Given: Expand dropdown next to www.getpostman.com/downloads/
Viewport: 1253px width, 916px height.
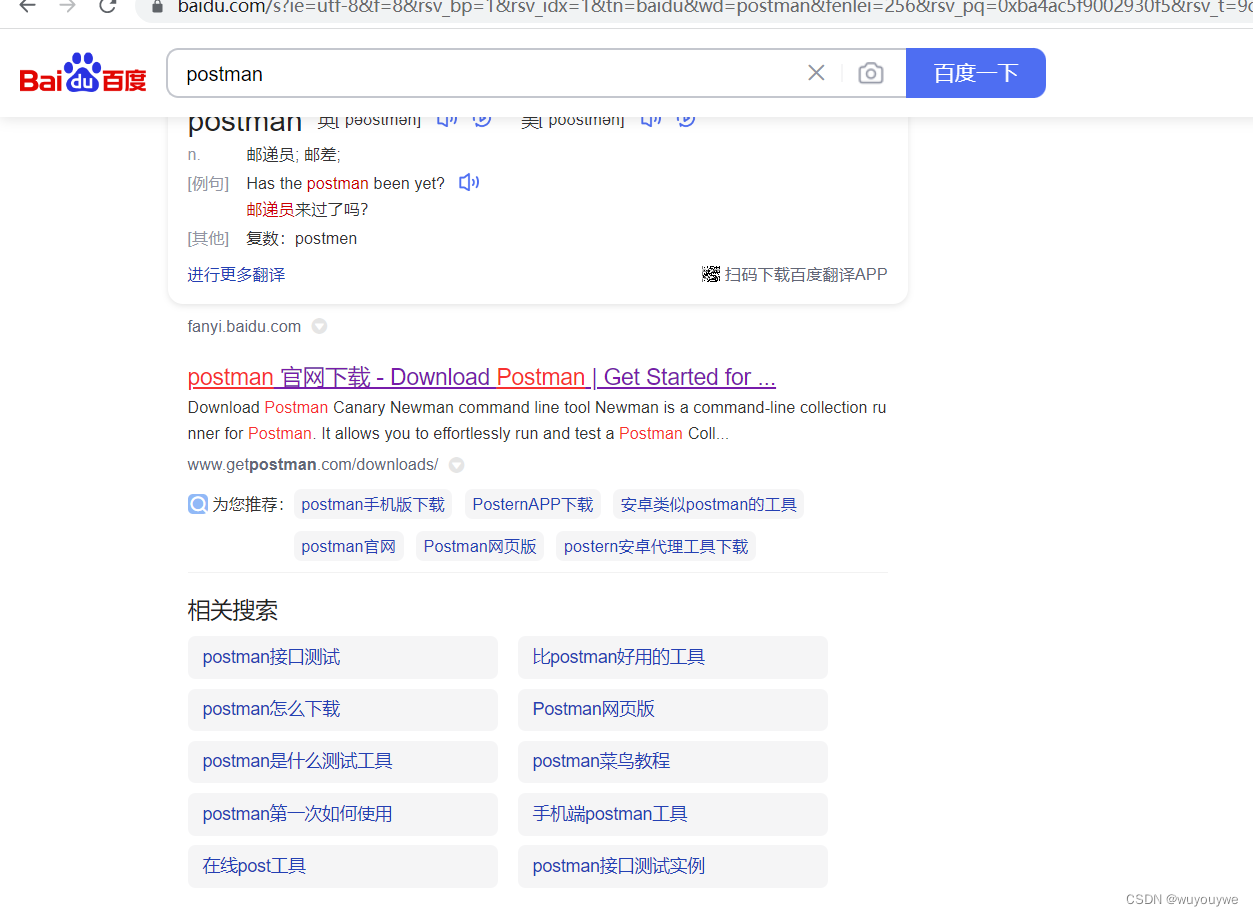Looking at the screenshot, I should [x=456, y=465].
